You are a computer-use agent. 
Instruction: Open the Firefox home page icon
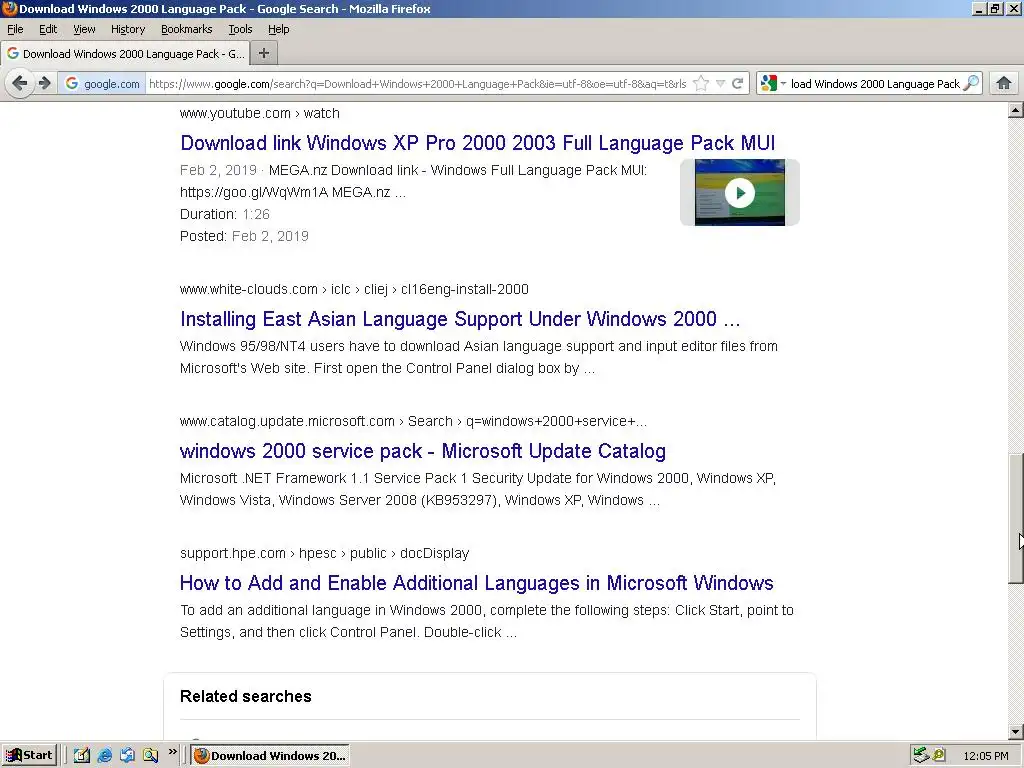pyautogui.click(x=1004, y=84)
